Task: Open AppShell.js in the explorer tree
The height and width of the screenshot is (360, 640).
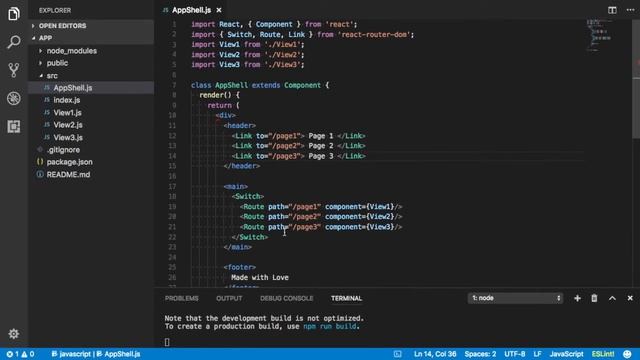Action: pos(73,88)
